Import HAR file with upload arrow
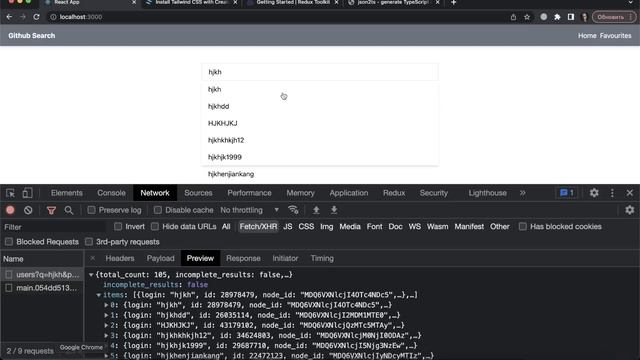Viewport: 640px width, 360px height. [x=316, y=210]
